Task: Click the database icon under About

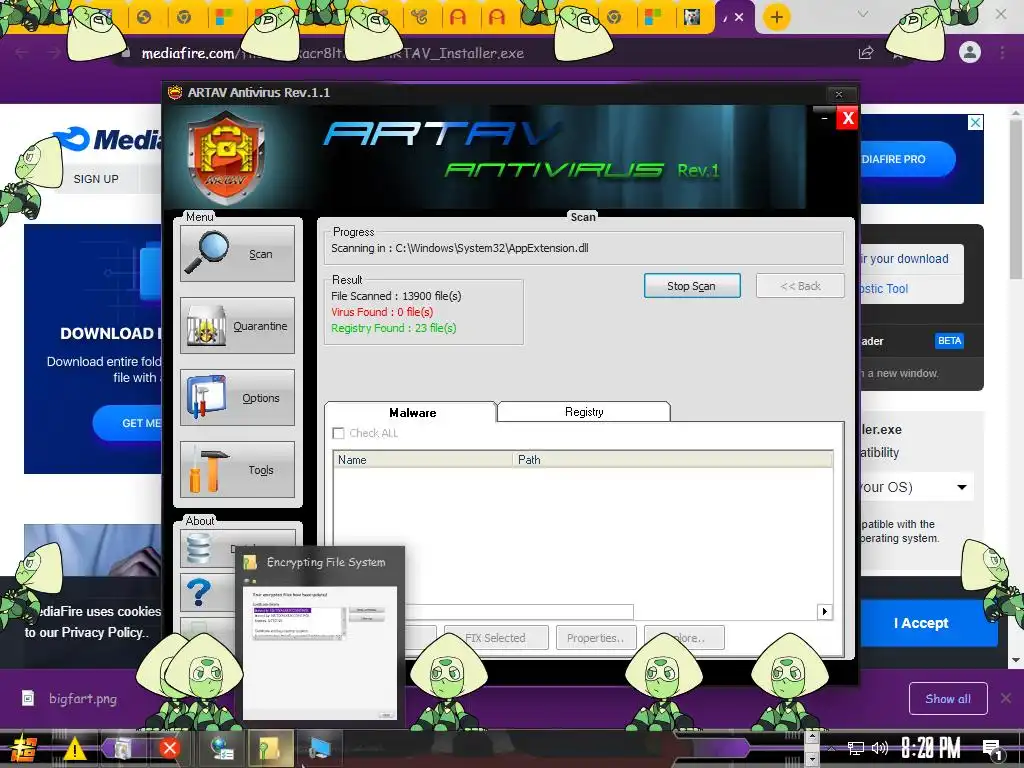Action: (x=199, y=549)
